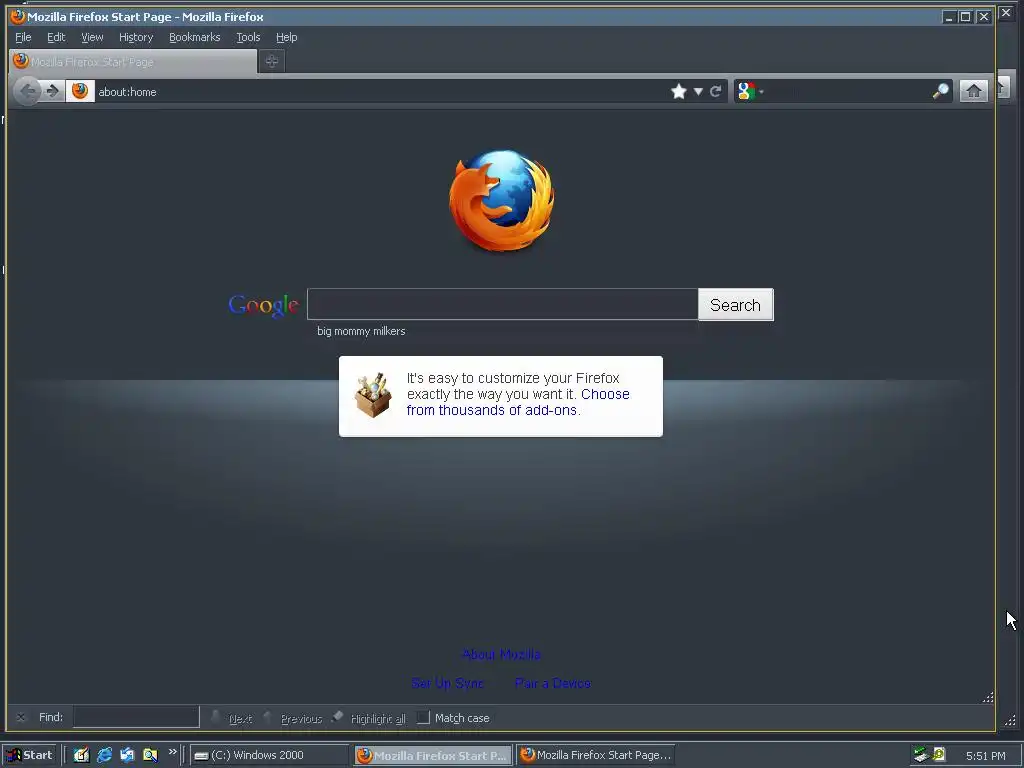
Task: Go to the Home page button
Action: [x=973, y=91]
